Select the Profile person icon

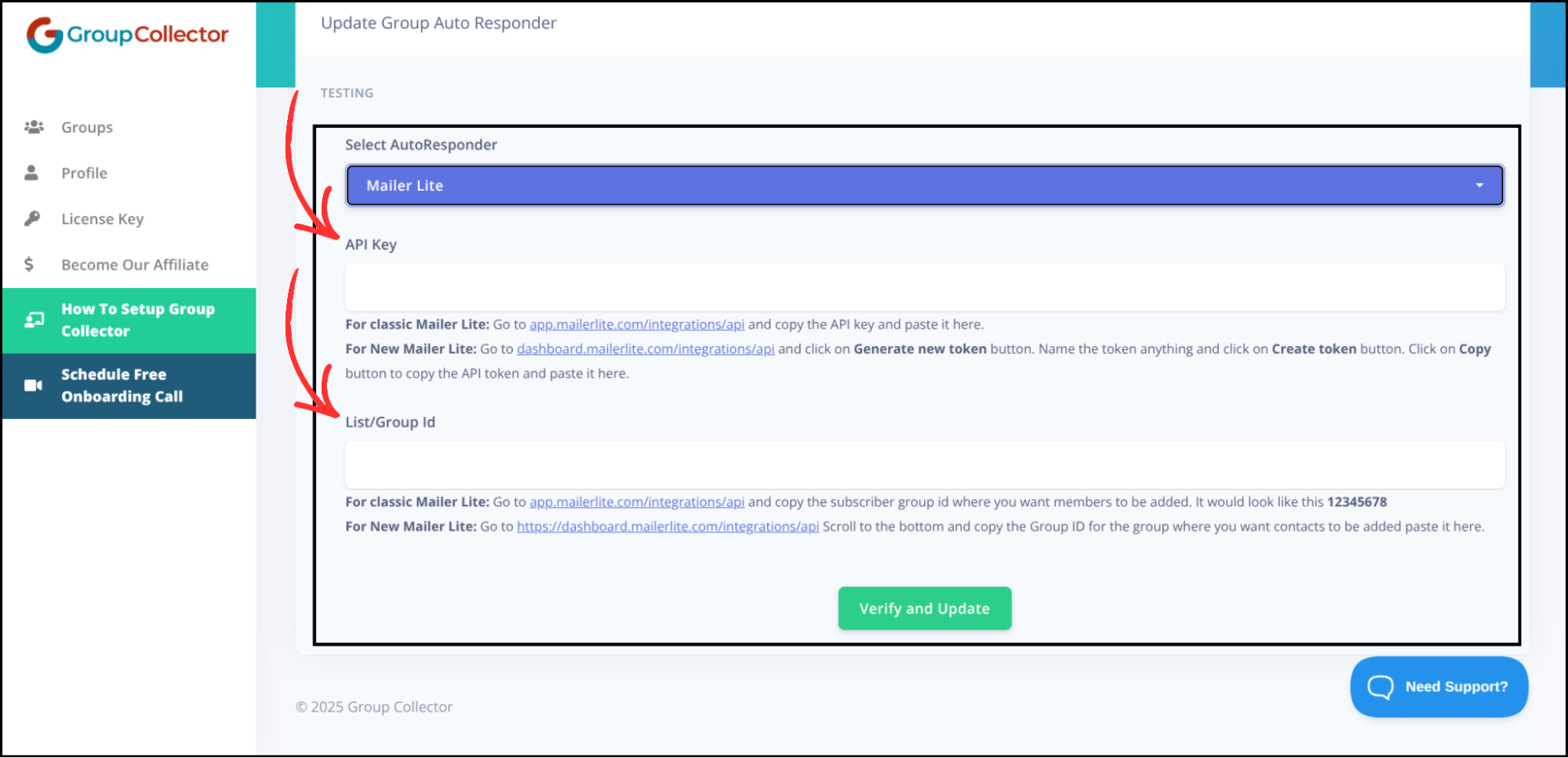(31, 173)
